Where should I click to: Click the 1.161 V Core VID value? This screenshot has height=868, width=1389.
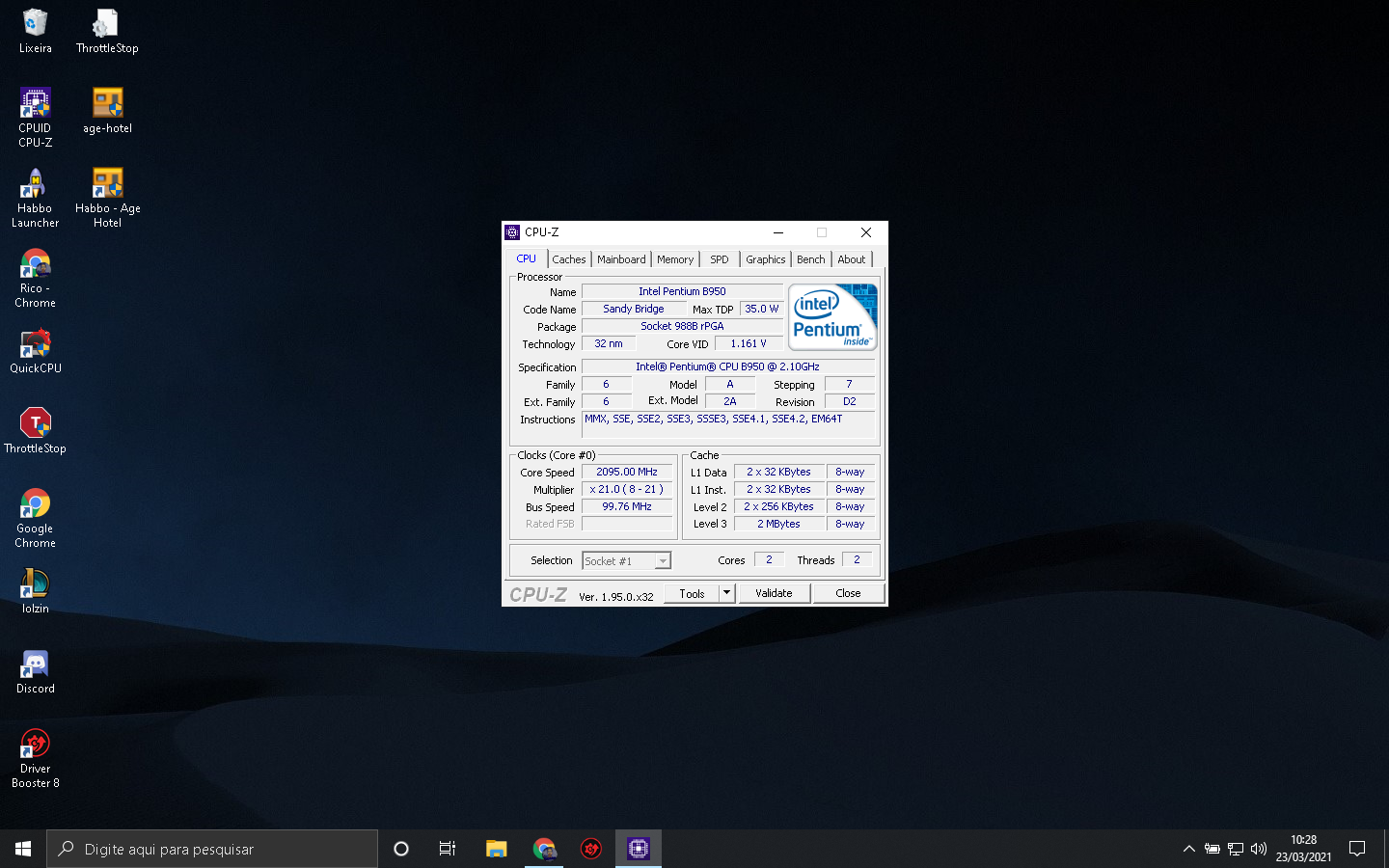point(749,343)
